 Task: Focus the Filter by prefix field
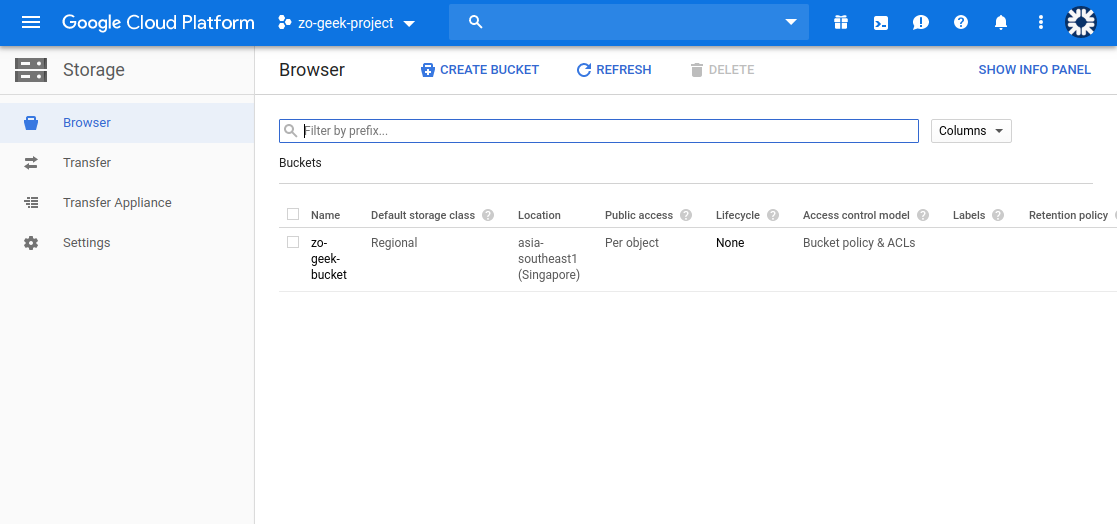click(x=608, y=131)
